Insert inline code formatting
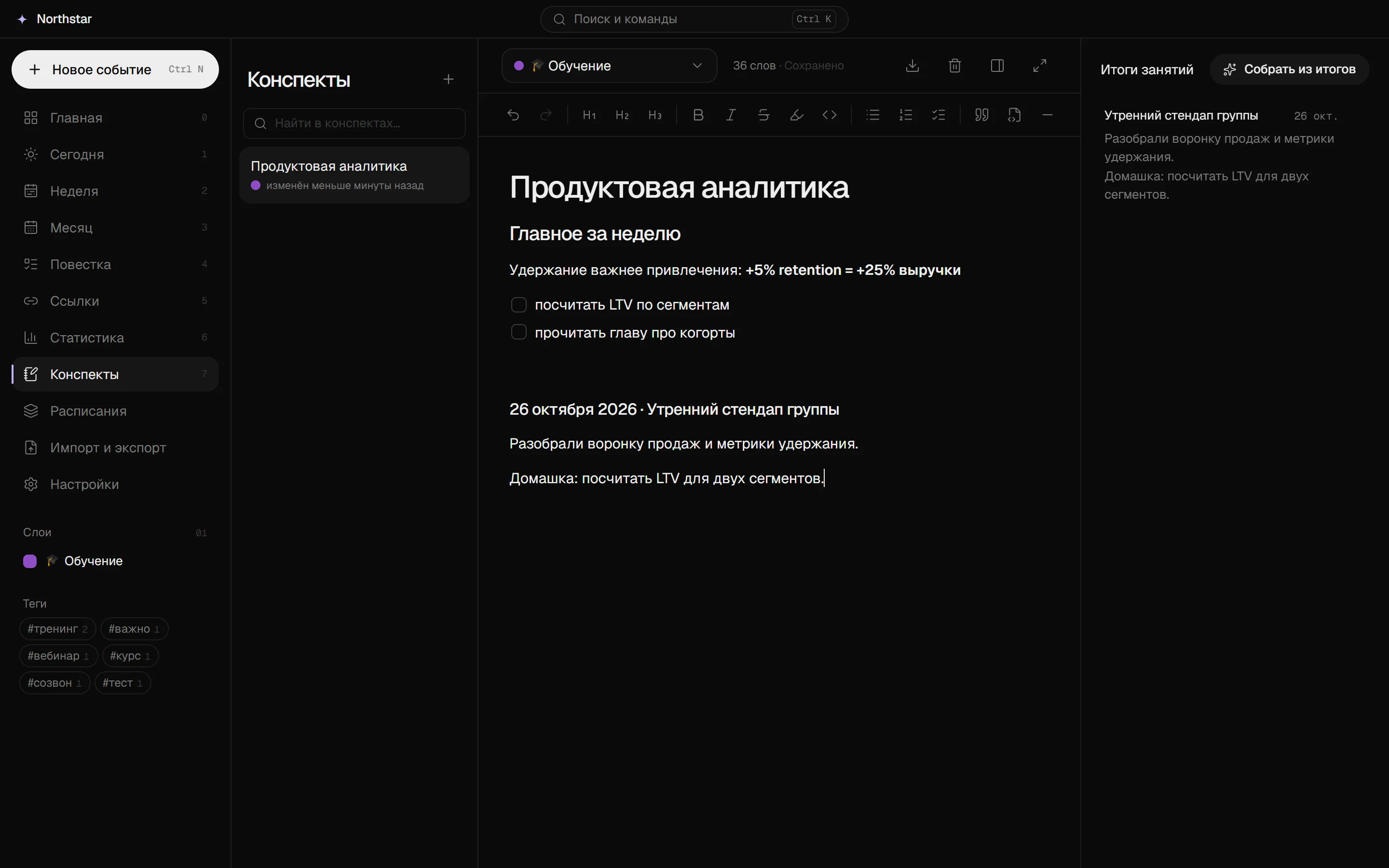The height and width of the screenshot is (868, 1389). point(830,115)
